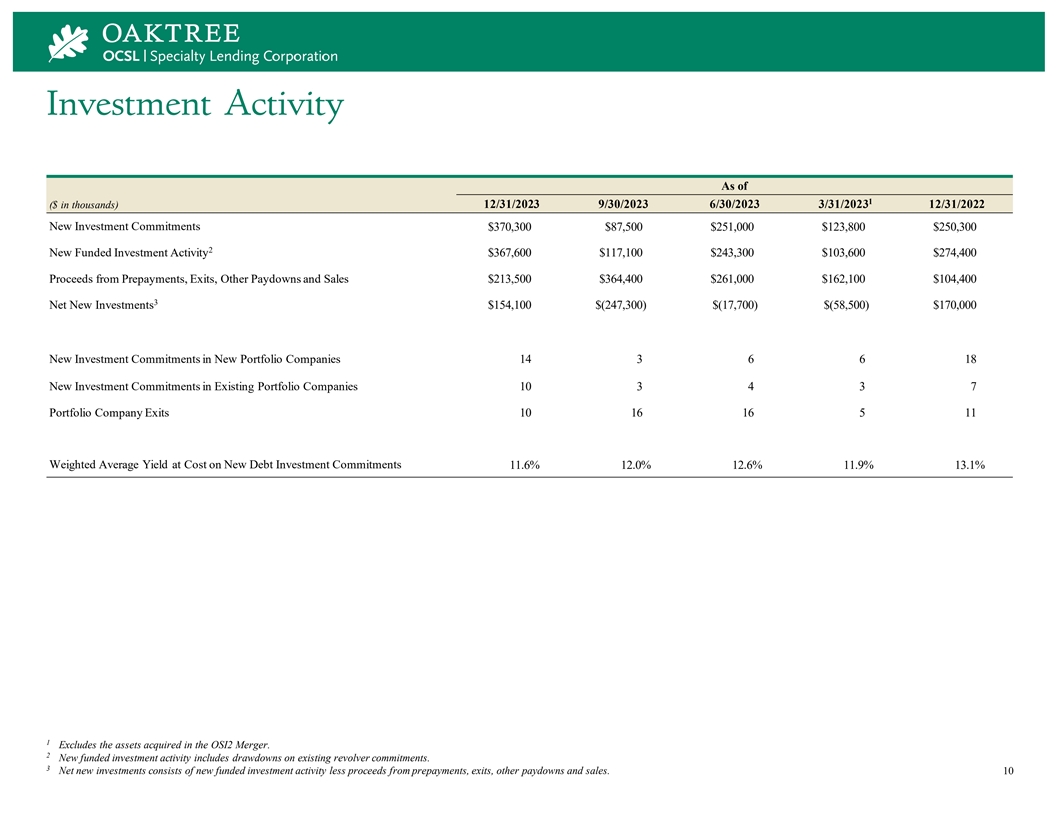Image resolution: width=1056 pixels, height=816 pixels.
Task: Click the 13.1% weighted average yield value
Action: pyautogui.click(x=964, y=465)
